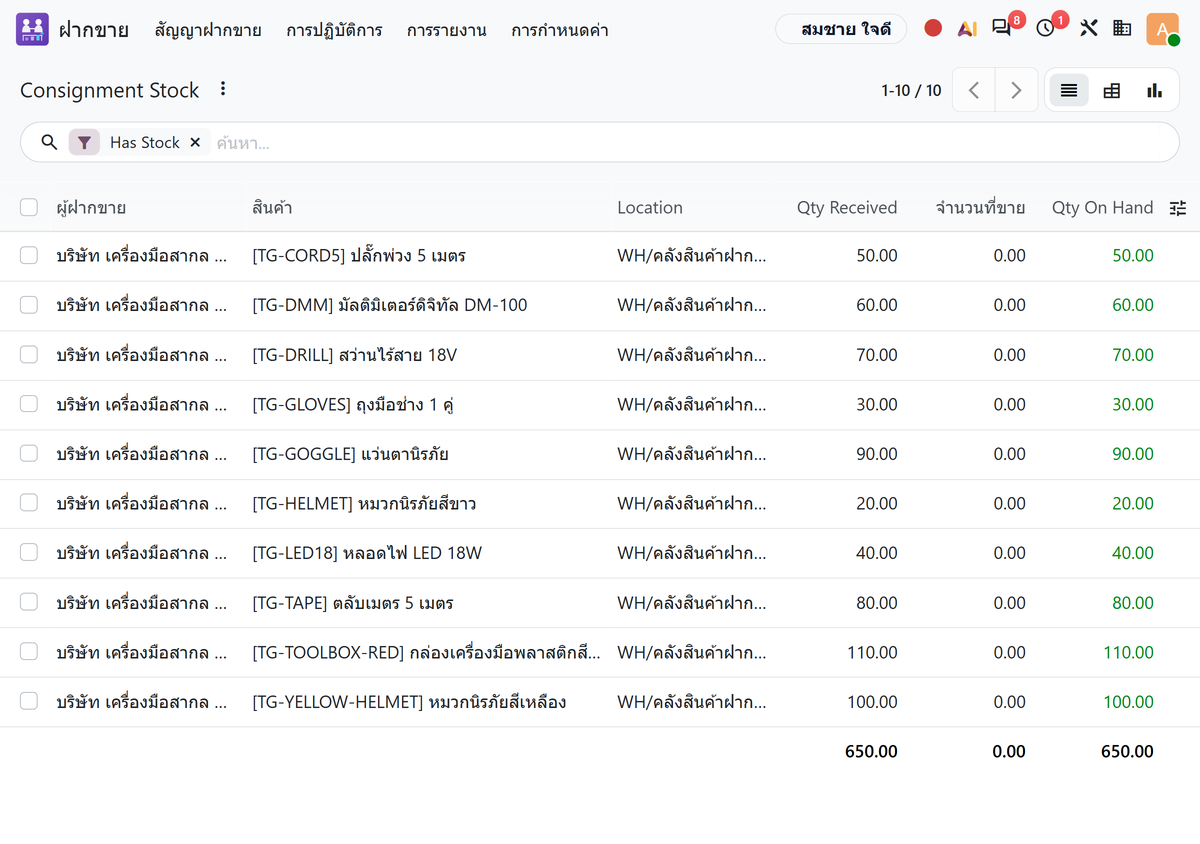Open the TG-LED18 product row

click(600, 553)
